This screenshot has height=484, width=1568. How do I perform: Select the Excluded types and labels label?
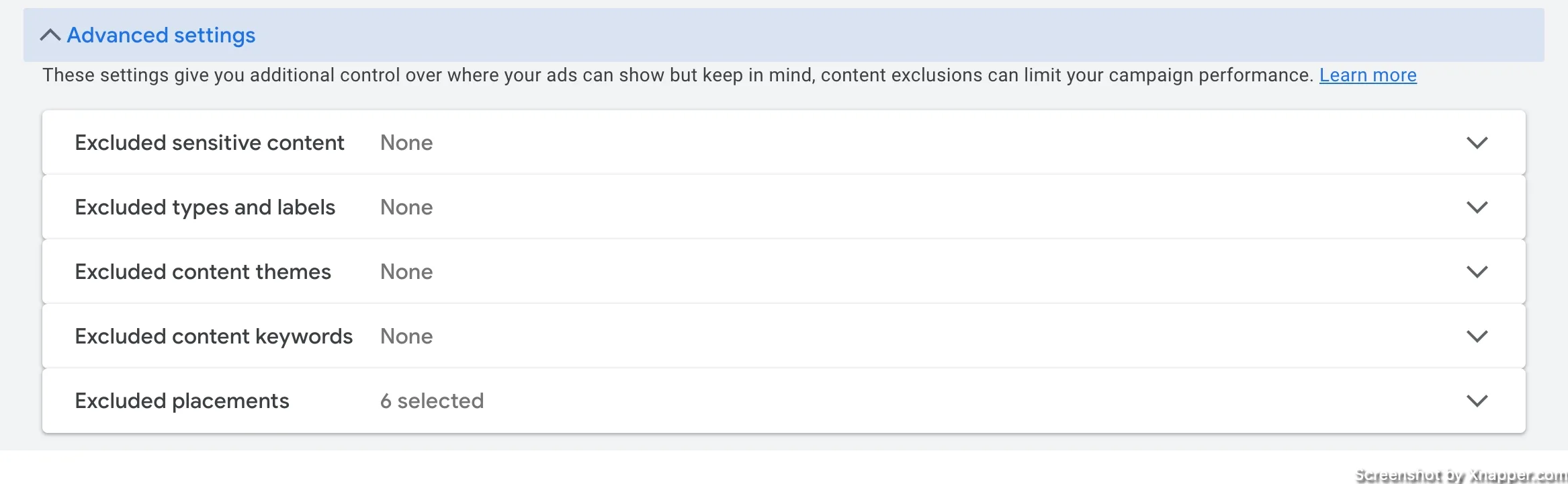click(x=205, y=207)
